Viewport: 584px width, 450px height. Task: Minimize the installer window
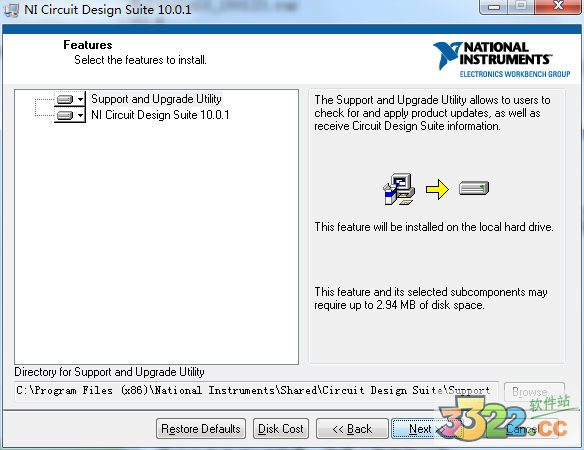(493, 7)
